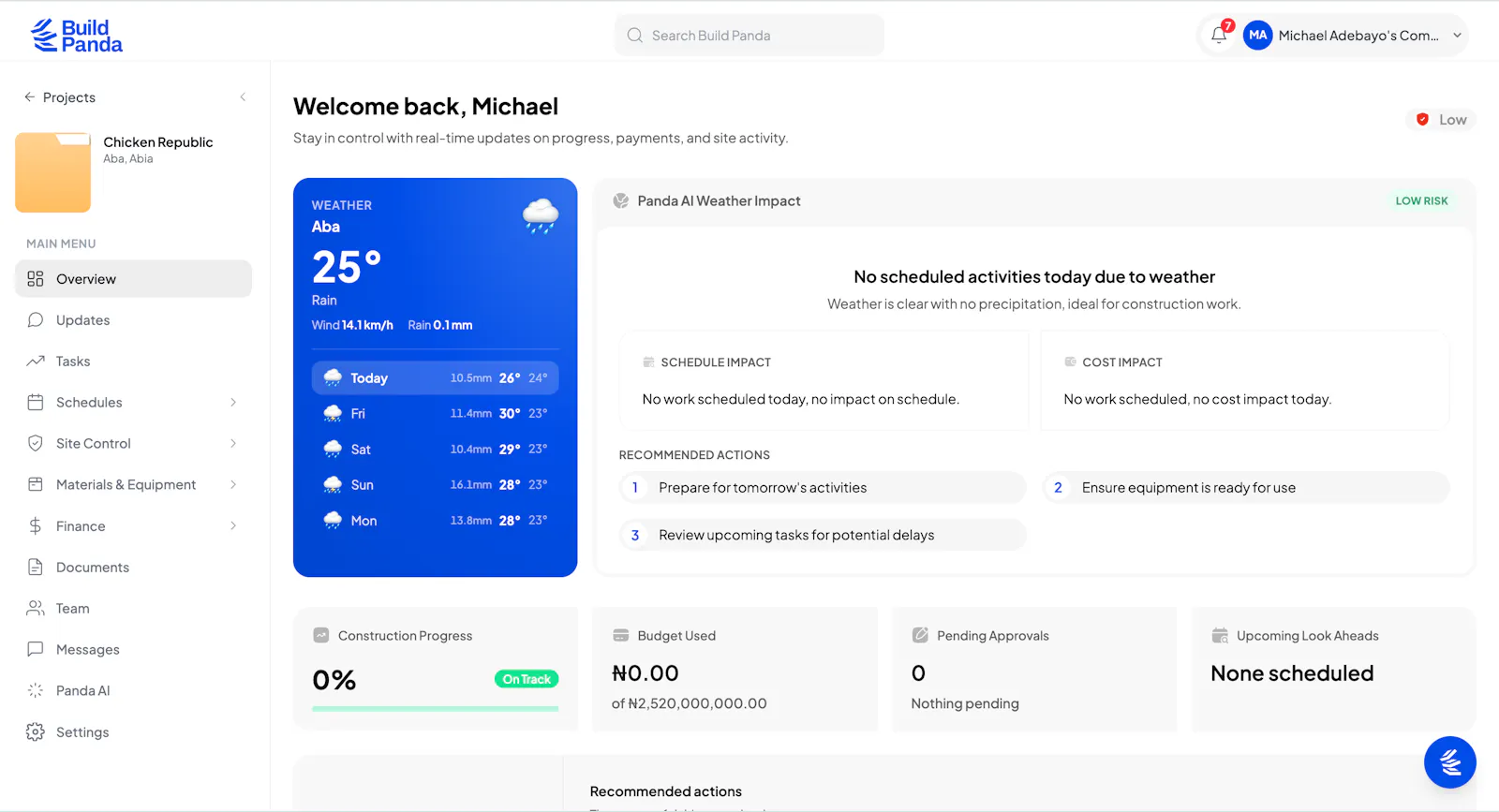Select the Today forecast row

435,378
